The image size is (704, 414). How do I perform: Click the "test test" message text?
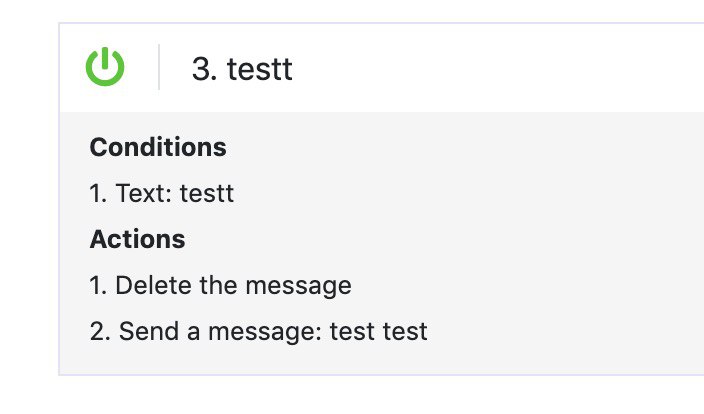click(x=378, y=331)
